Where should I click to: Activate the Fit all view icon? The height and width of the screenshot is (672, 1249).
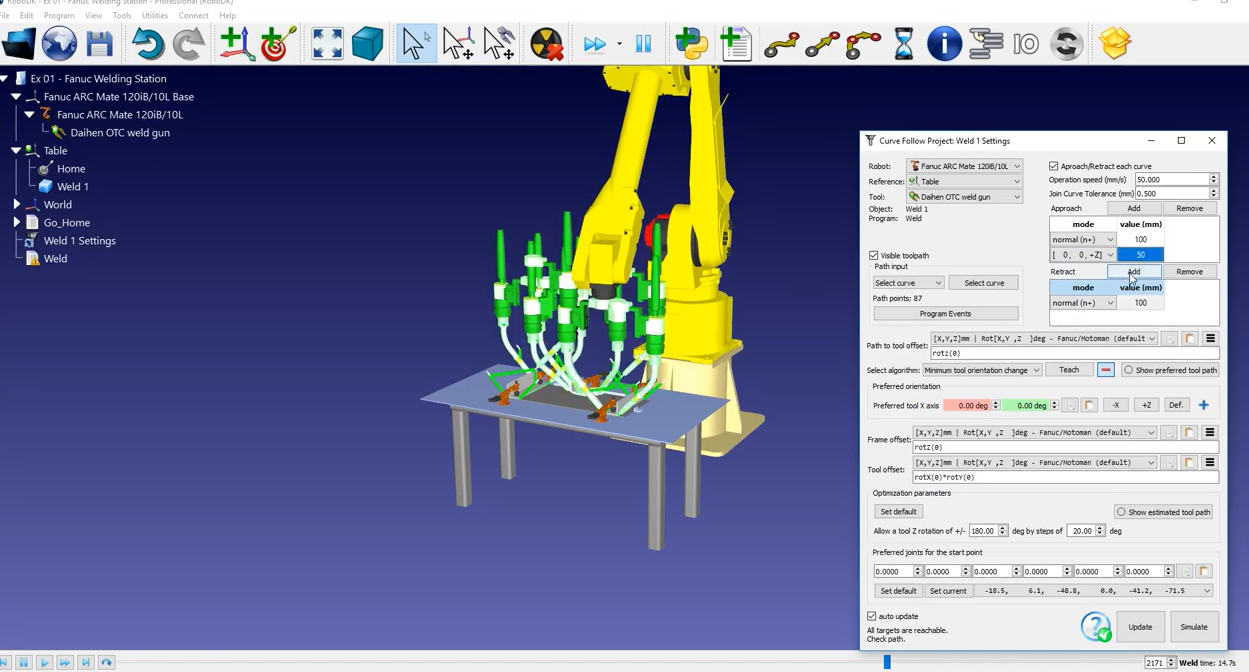[x=327, y=43]
